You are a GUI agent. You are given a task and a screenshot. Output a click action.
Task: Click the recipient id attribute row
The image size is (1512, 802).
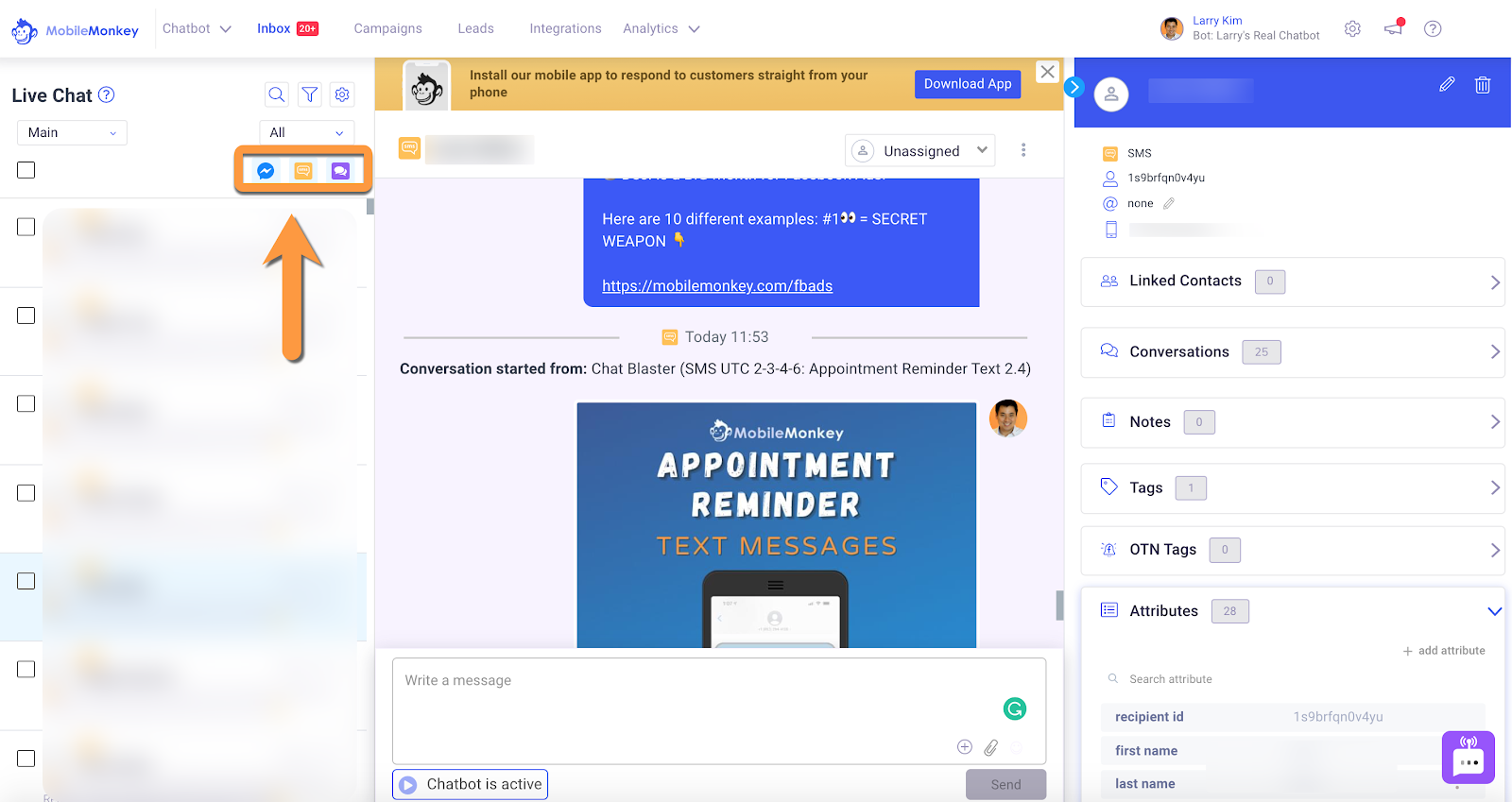tap(1293, 717)
